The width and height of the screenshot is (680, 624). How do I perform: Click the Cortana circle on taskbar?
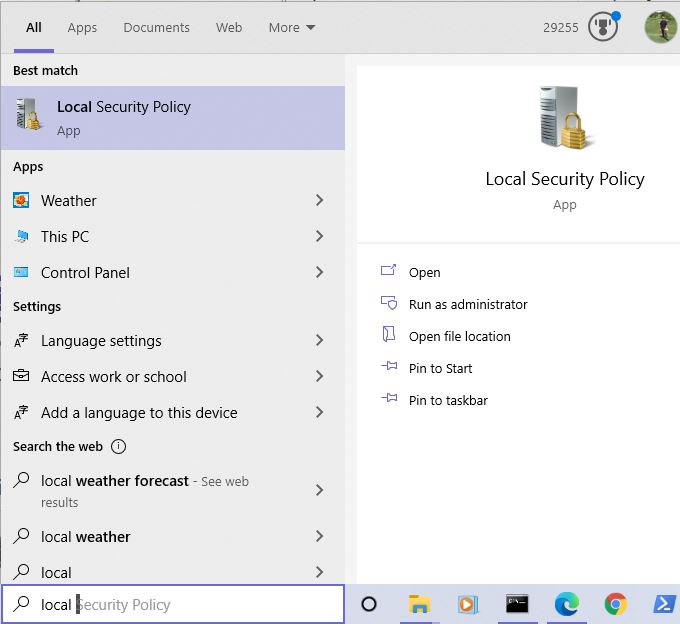tap(369, 604)
